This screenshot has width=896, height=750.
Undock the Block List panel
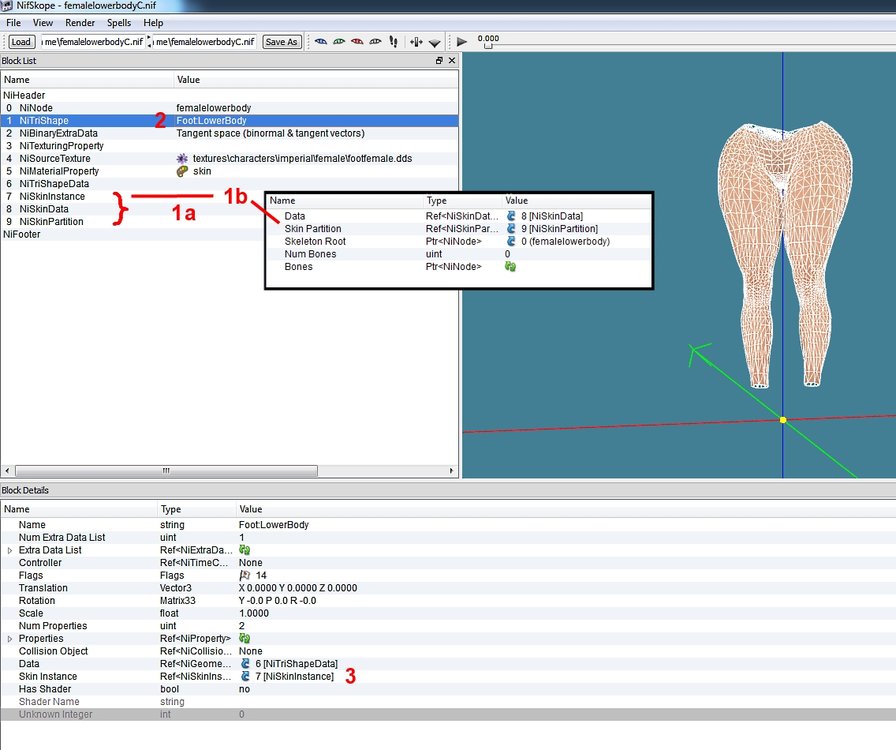(x=439, y=61)
